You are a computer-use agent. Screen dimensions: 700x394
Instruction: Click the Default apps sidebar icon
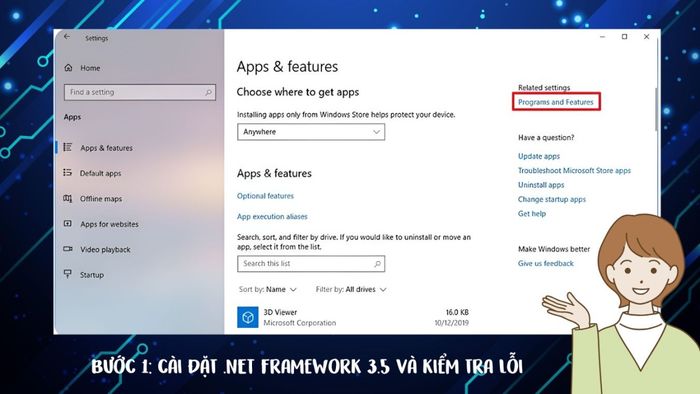(68, 173)
